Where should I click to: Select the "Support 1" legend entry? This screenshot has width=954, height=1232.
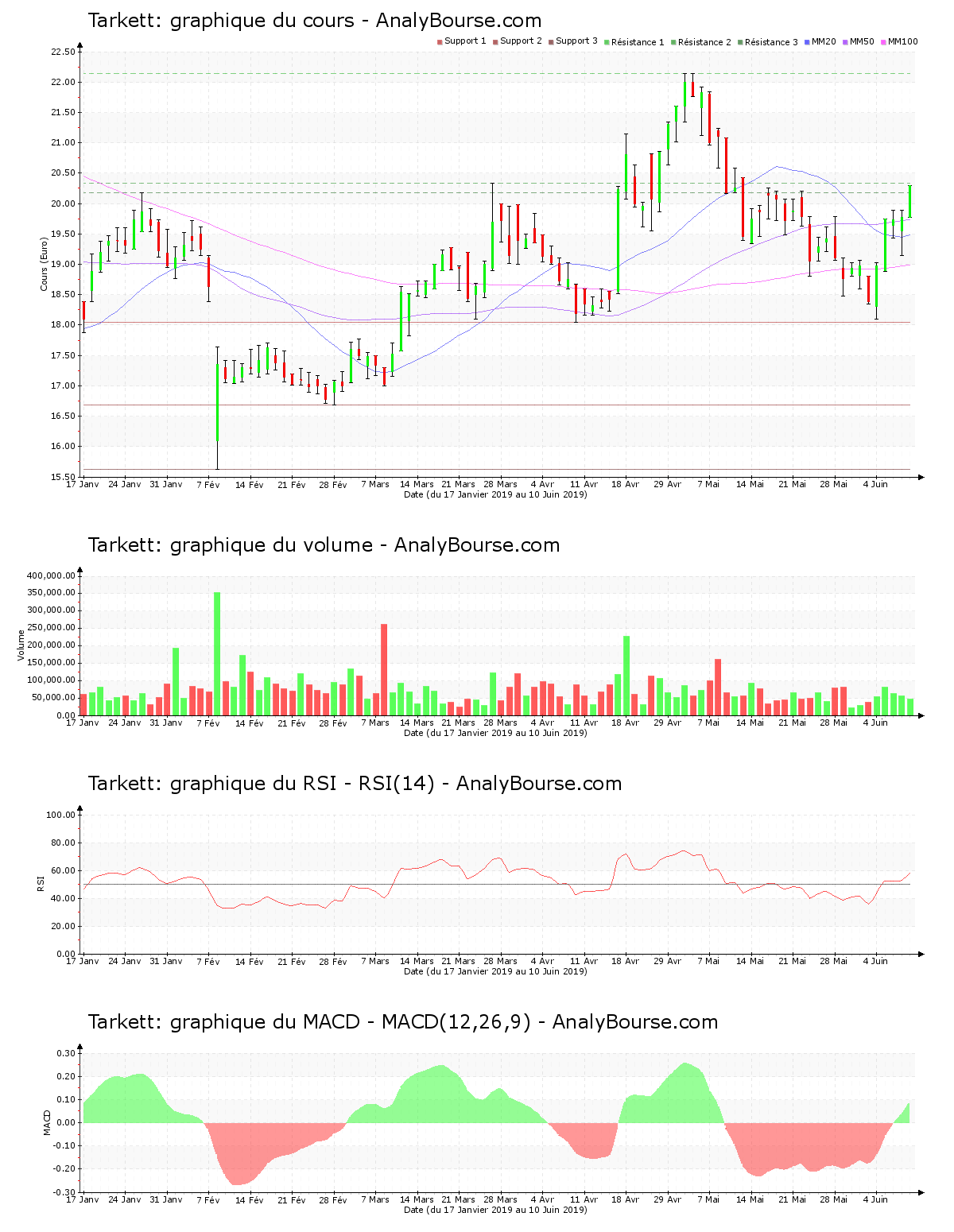[x=462, y=41]
